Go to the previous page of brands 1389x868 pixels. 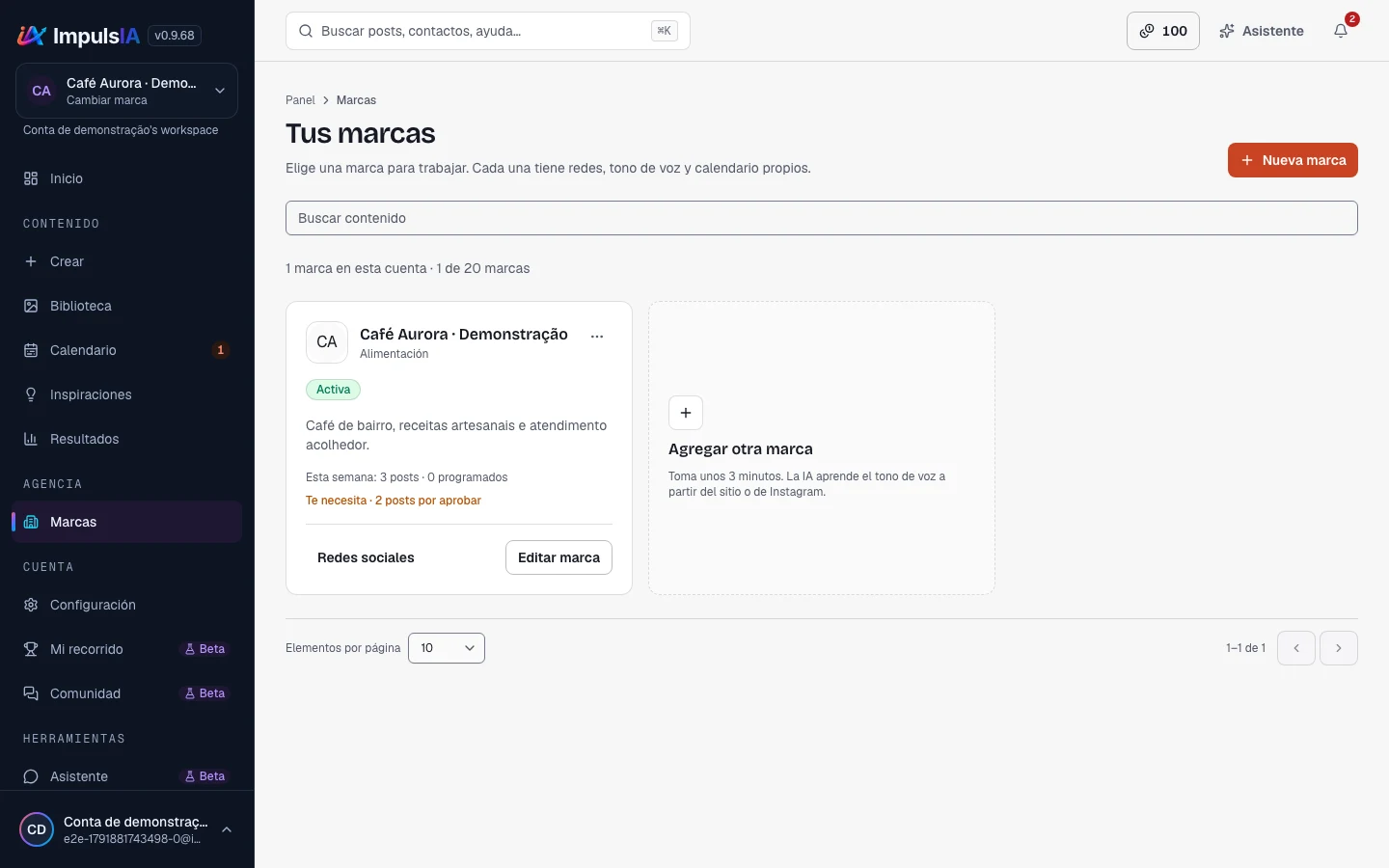click(x=1296, y=648)
